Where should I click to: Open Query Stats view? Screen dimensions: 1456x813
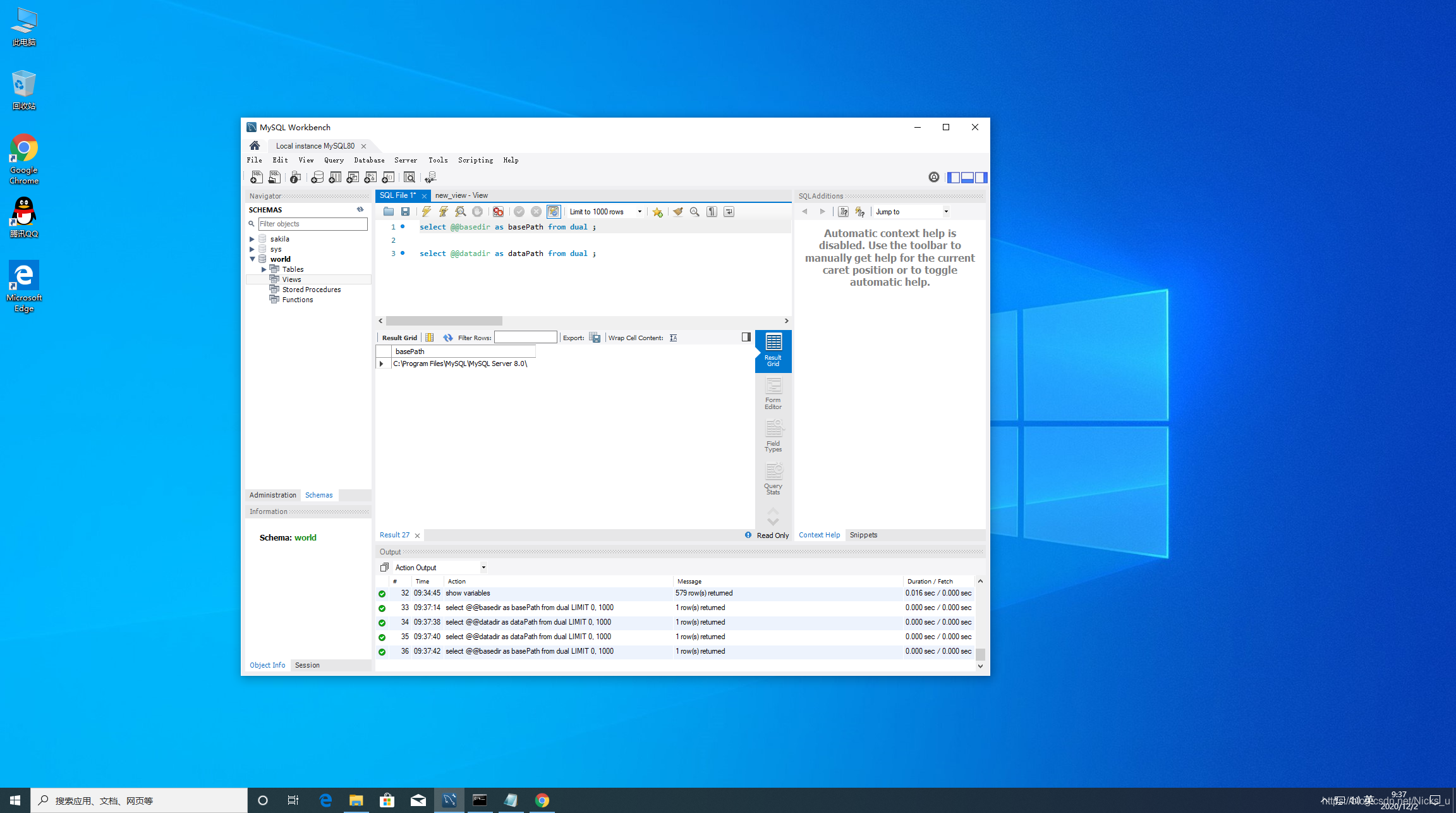773,479
